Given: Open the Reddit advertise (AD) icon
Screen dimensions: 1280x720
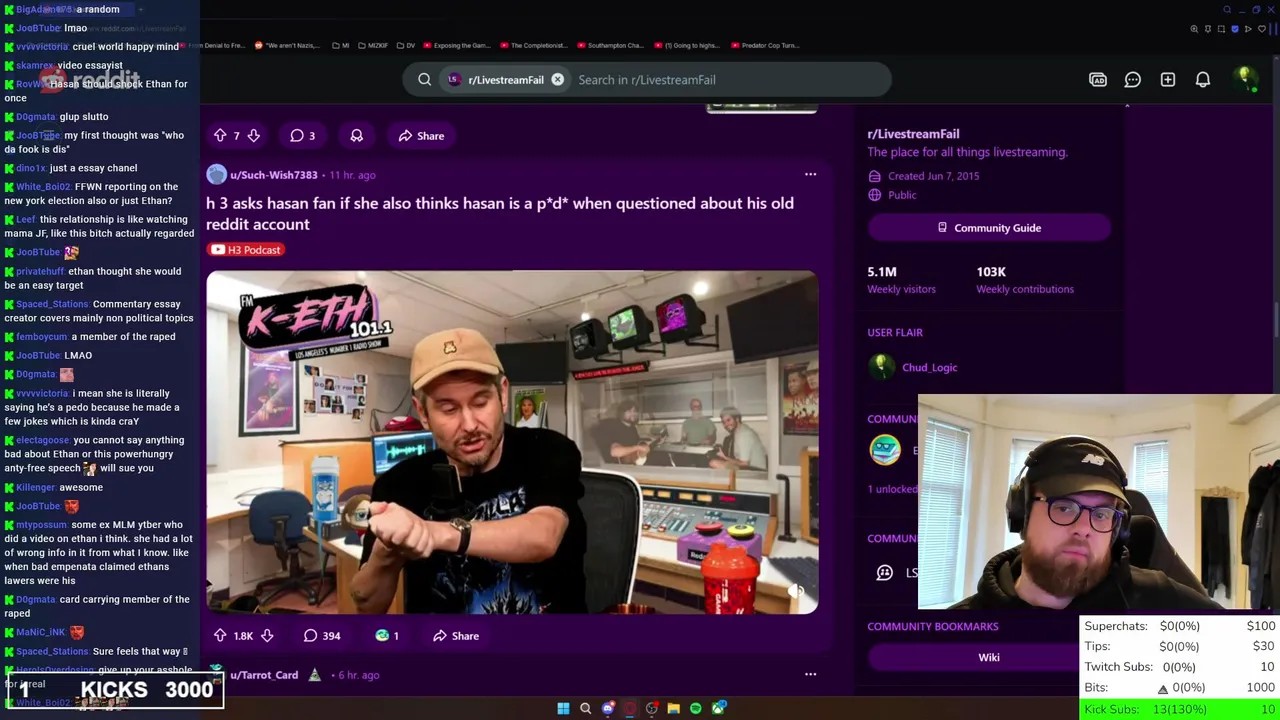Looking at the screenshot, I should [x=1098, y=80].
